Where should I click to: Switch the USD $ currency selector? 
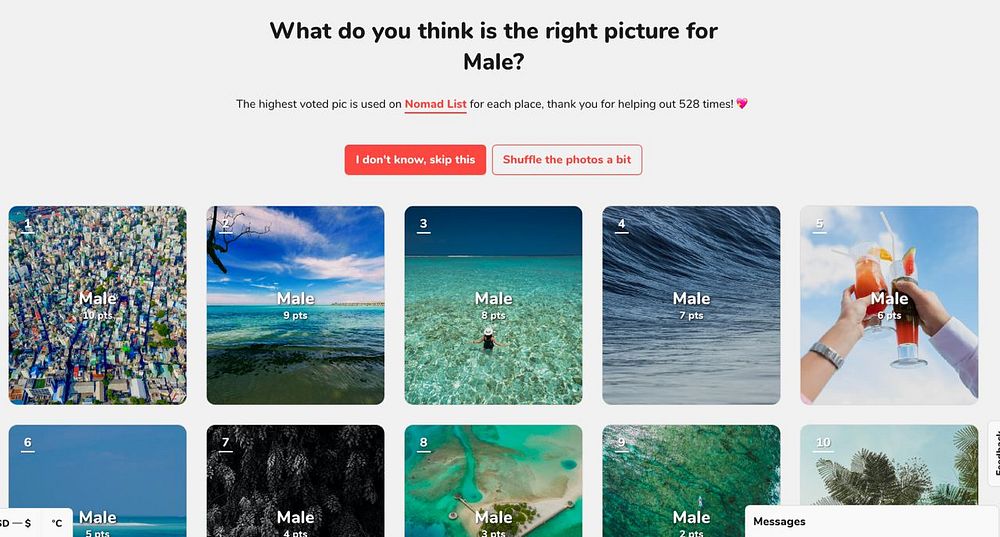click(x=16, y=523)
